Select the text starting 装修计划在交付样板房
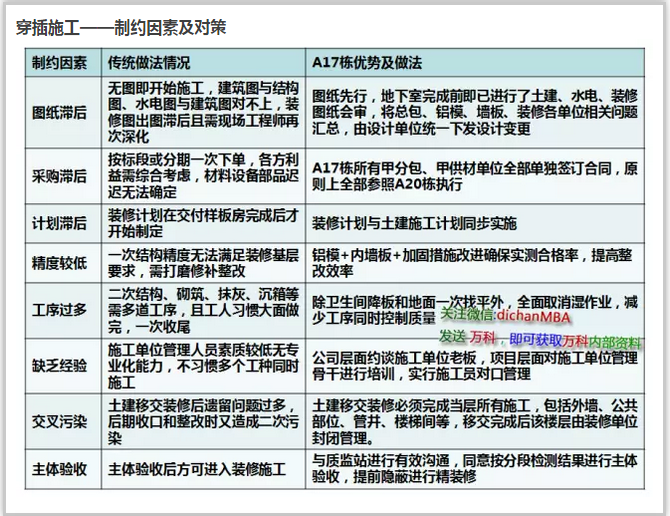The width and height of the screenshot is (670, 516). (203, 223)
